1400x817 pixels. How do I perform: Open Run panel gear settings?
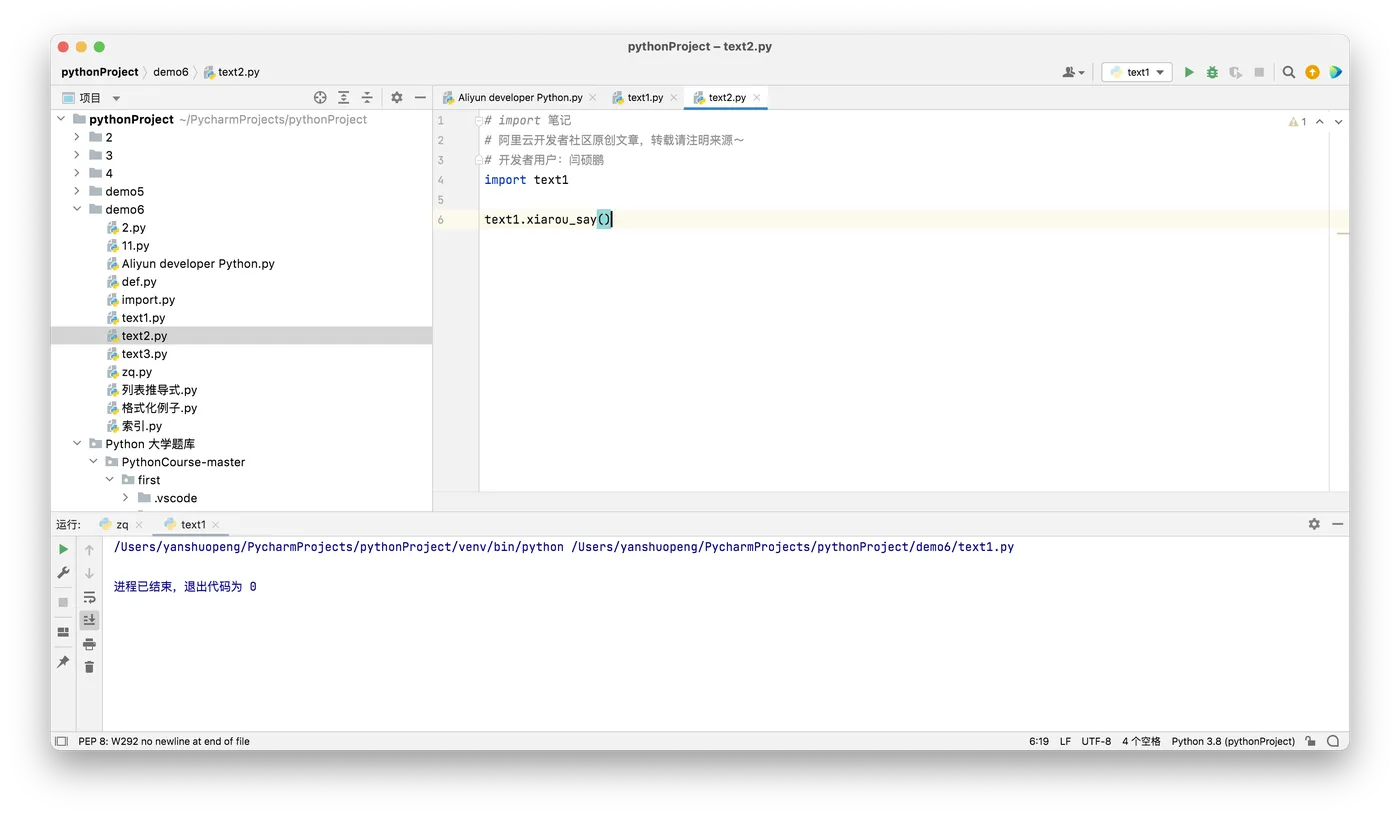1314,524
